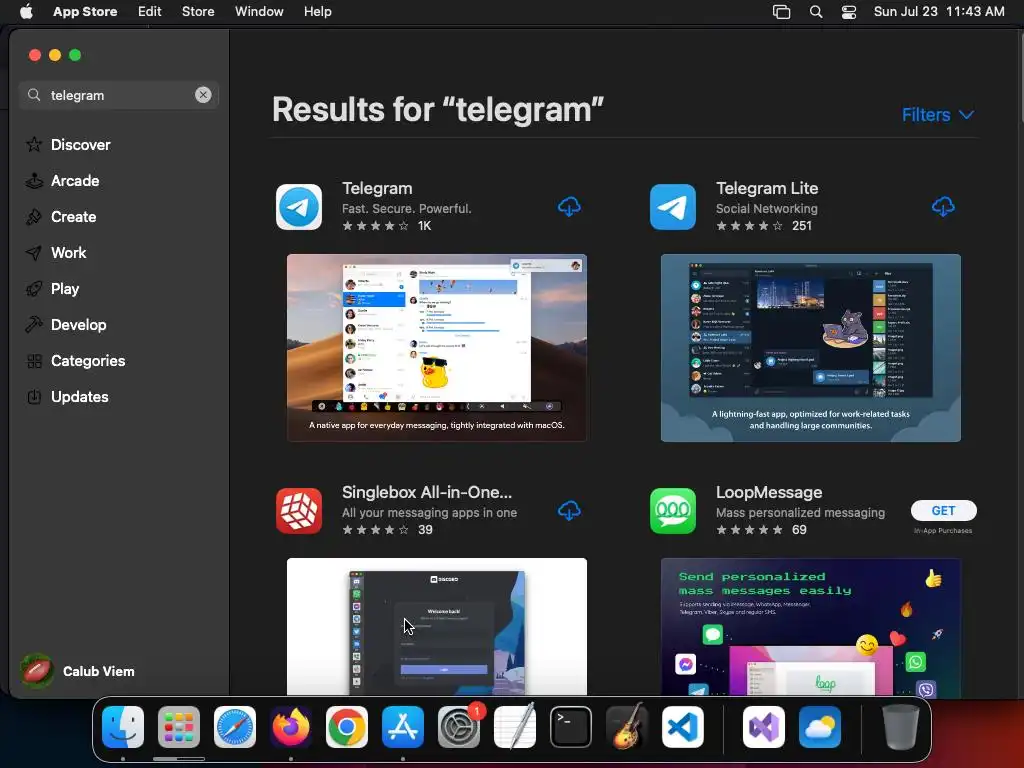Download Telegram Lite via cloud icon

[943, 206]
